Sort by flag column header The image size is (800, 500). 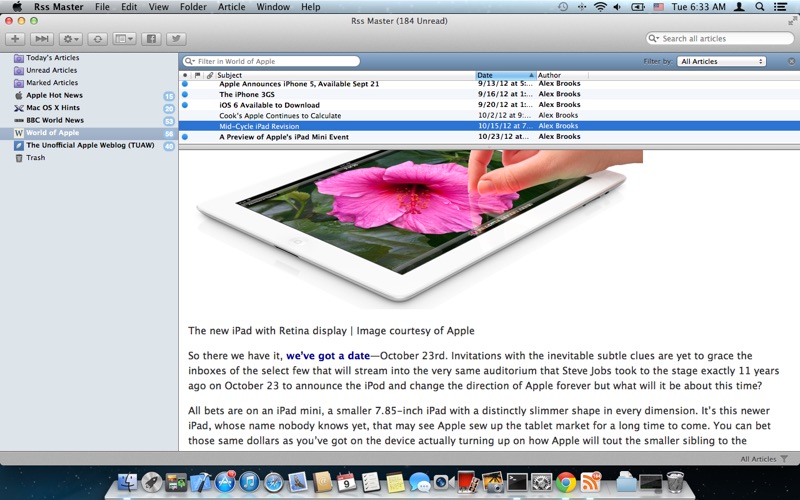point(197,75)
